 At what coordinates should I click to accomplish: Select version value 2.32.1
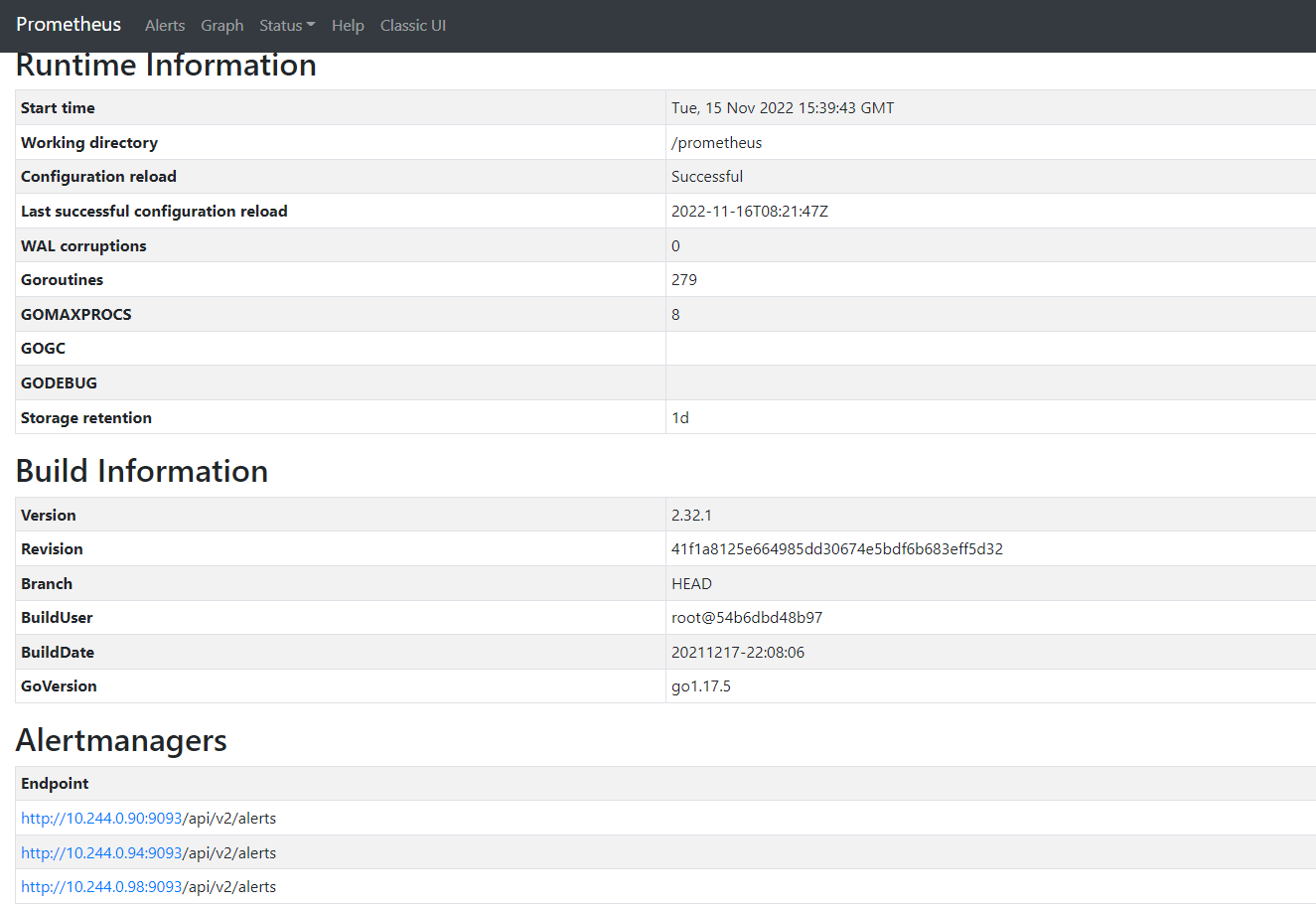tap(691, 516)
